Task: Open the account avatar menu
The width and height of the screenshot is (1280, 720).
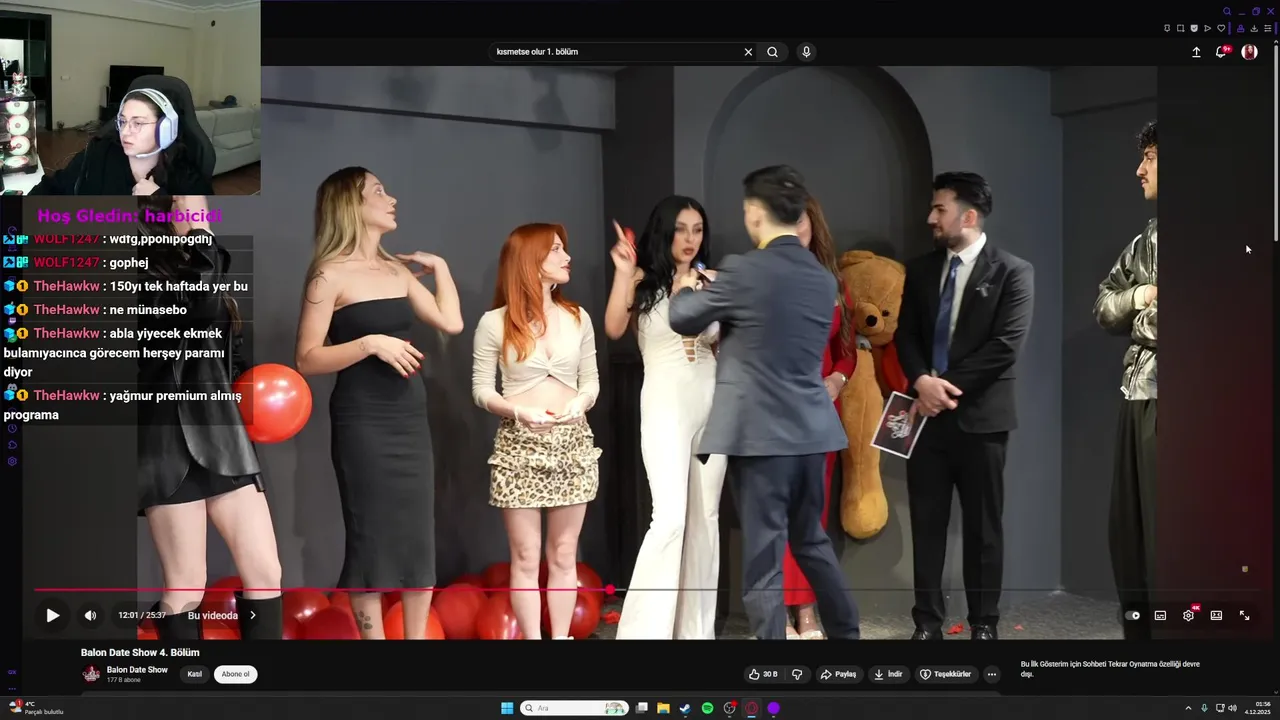Action: pyautogui.click(x=1249, y=52)
